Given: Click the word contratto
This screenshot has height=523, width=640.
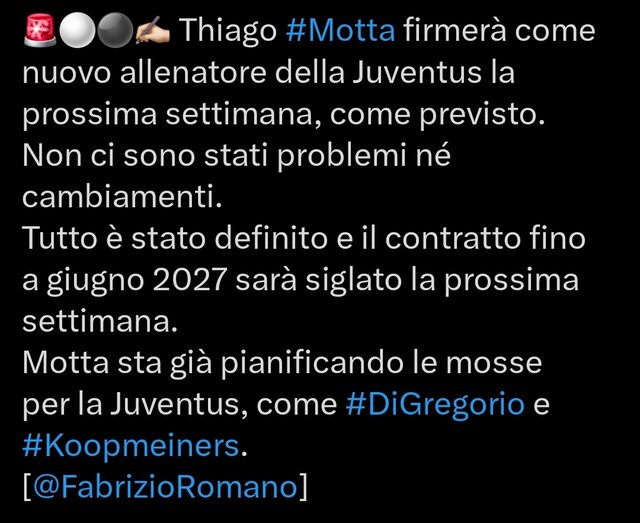Looking at the screenshot, I should pyautogui.click(x=453, y=239).
